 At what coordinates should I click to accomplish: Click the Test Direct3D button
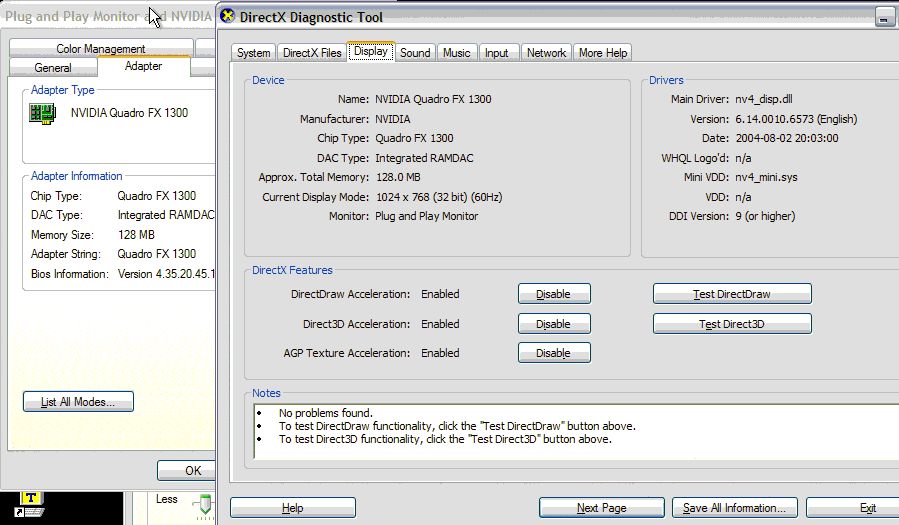click(732, 324)
